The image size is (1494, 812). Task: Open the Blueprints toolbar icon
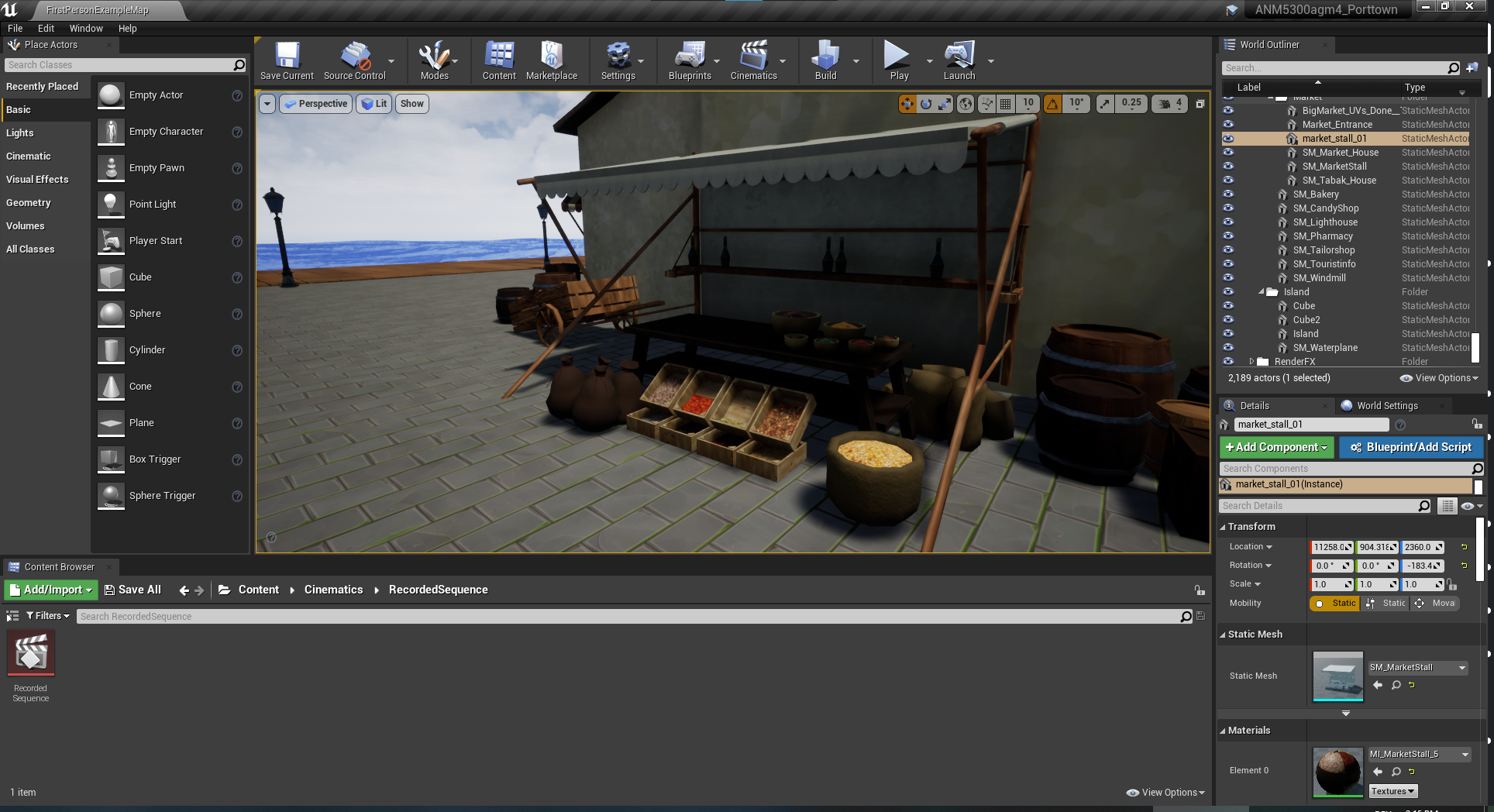[x=690, y=60]
